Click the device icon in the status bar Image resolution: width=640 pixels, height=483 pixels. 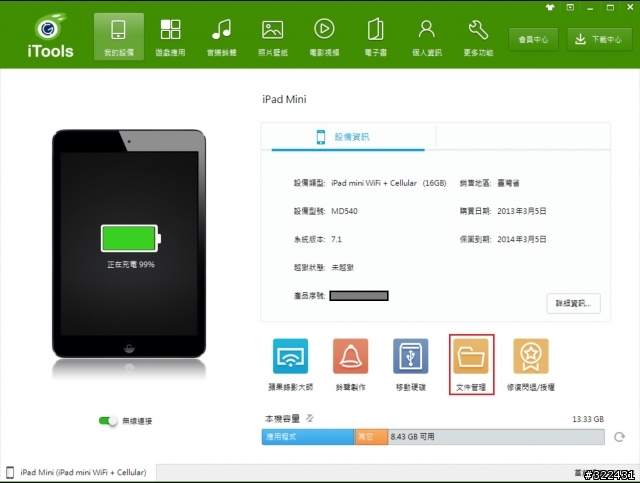pyautogui.click(x=10, y=472)
